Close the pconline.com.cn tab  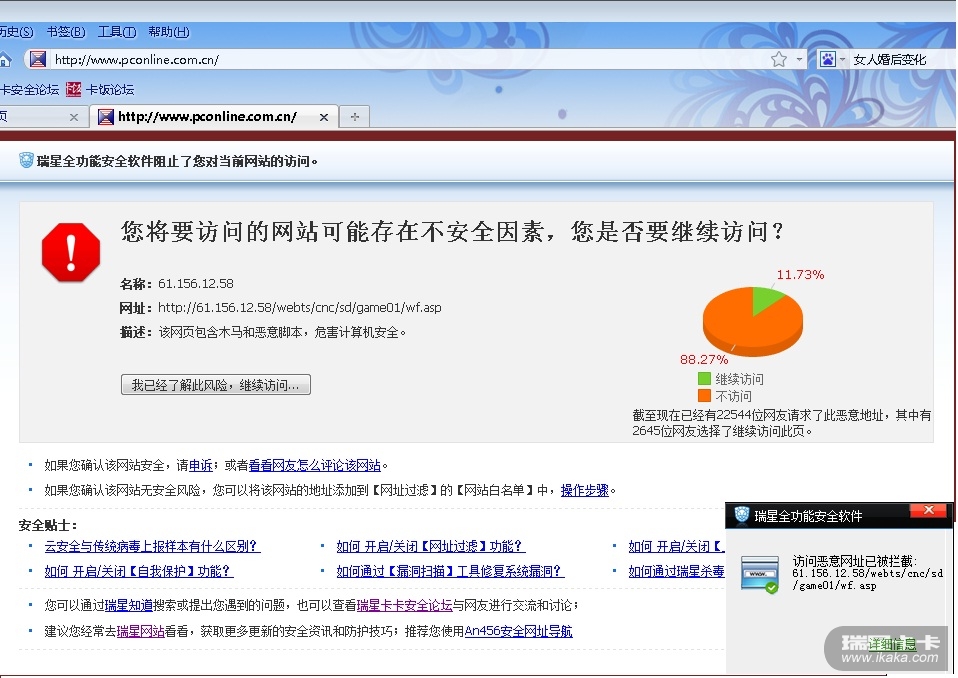pyautogui.click(x=324, y=117)
